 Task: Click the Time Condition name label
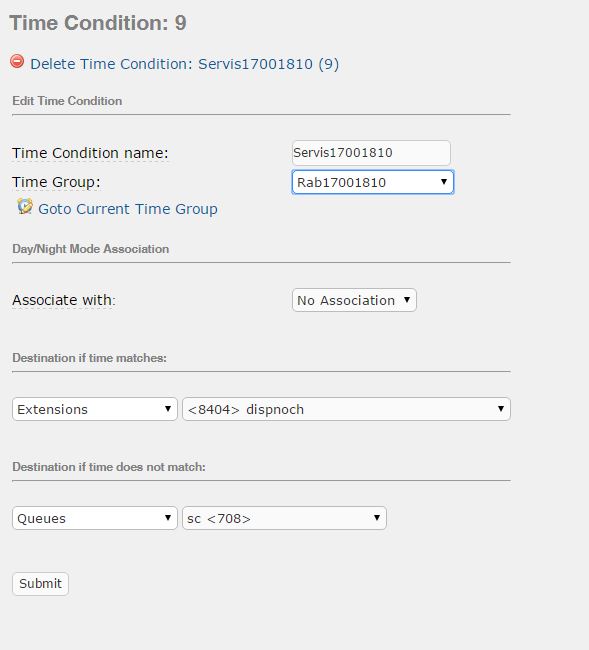(x=90, y=153)
